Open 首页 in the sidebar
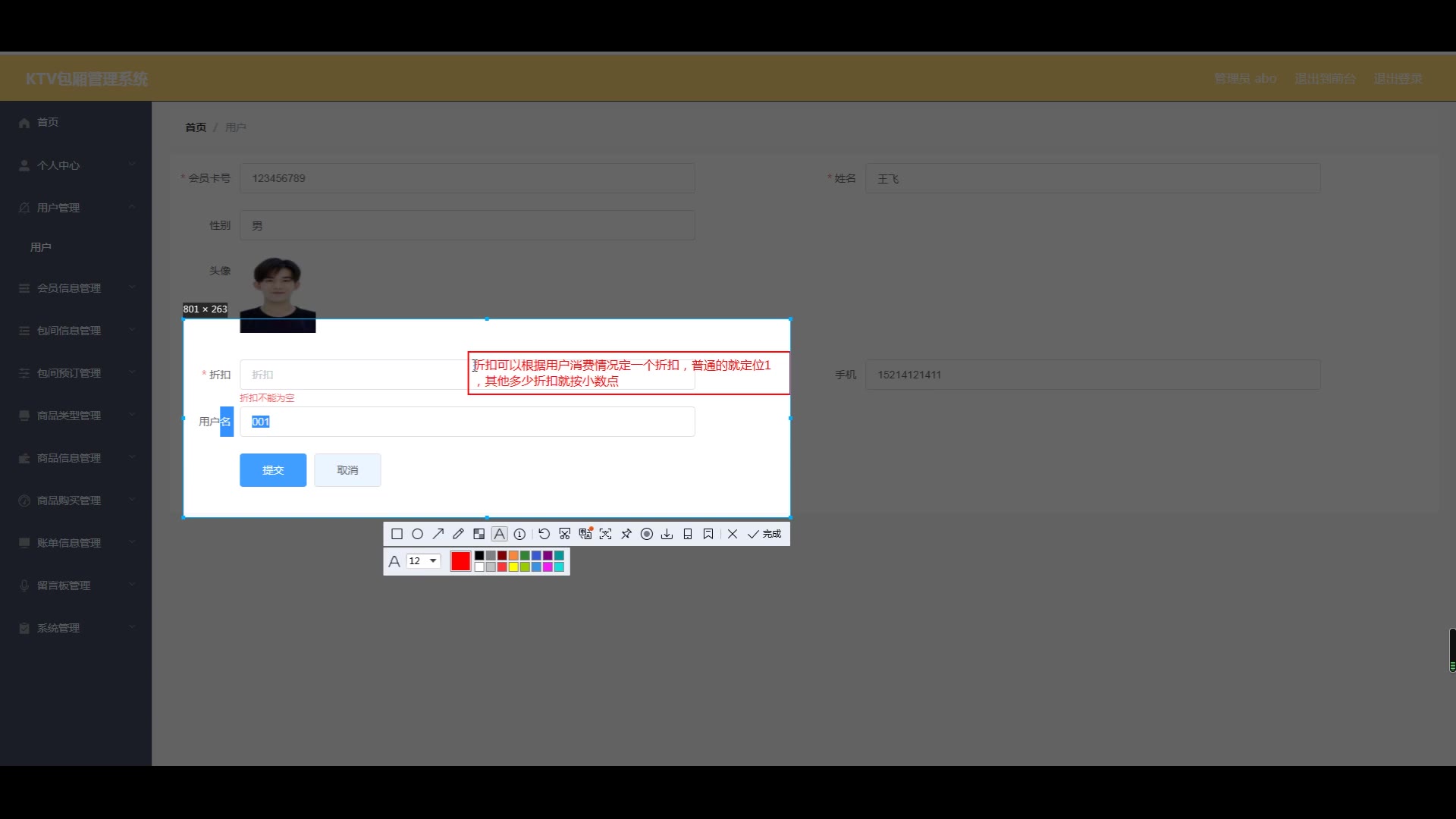The width and height of the screenshot is (1456, 819). tap(48, 122)
